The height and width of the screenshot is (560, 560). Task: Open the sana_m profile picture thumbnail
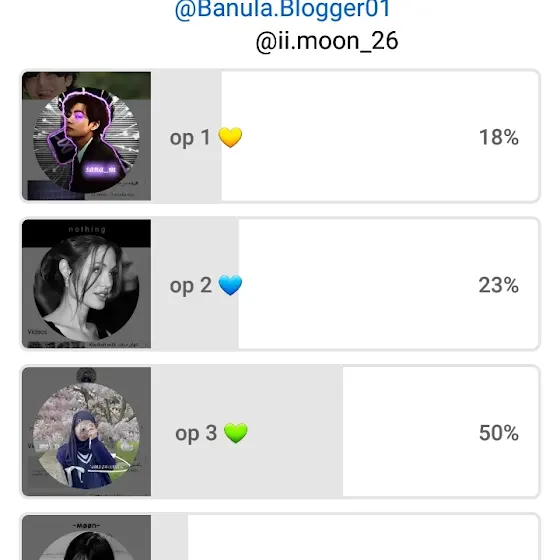(x=86, y=136)
